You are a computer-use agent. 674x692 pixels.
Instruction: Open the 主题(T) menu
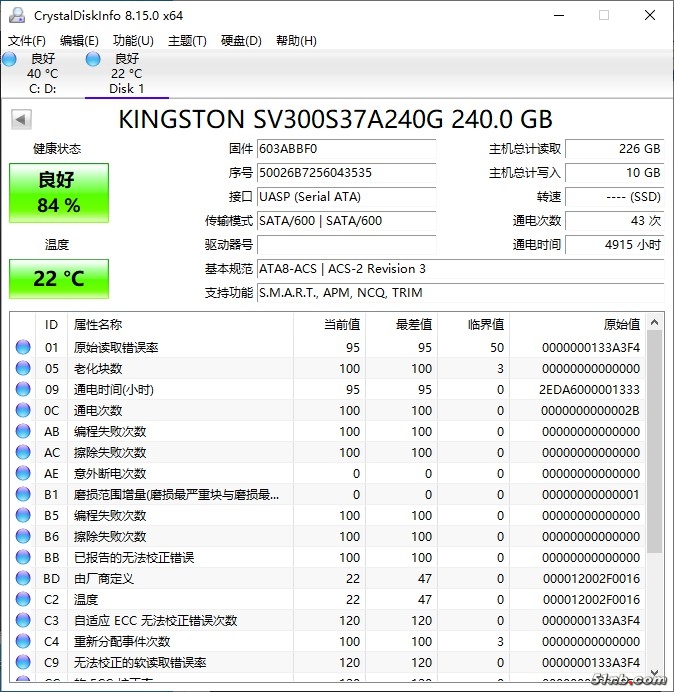click(x=187, y=41)
